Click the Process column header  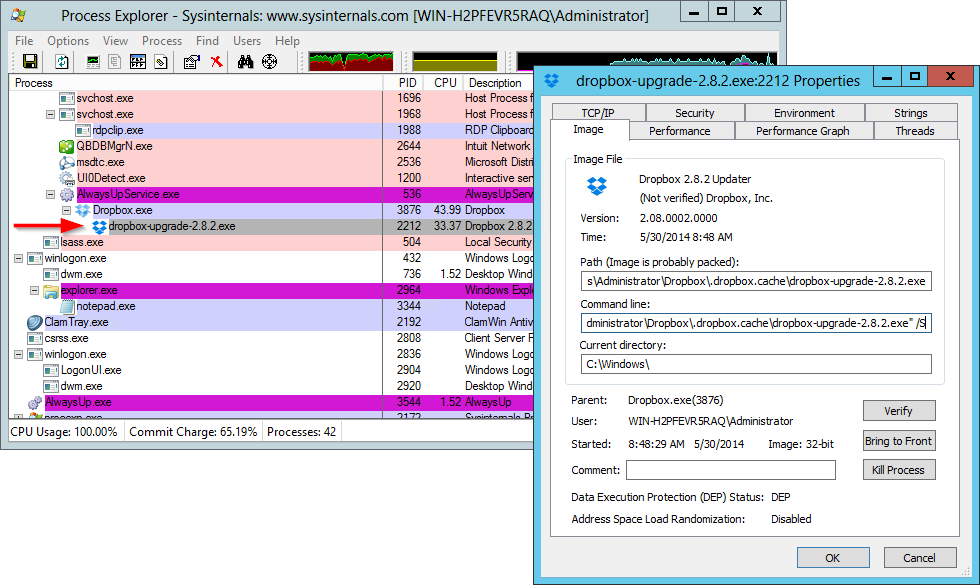196,82
